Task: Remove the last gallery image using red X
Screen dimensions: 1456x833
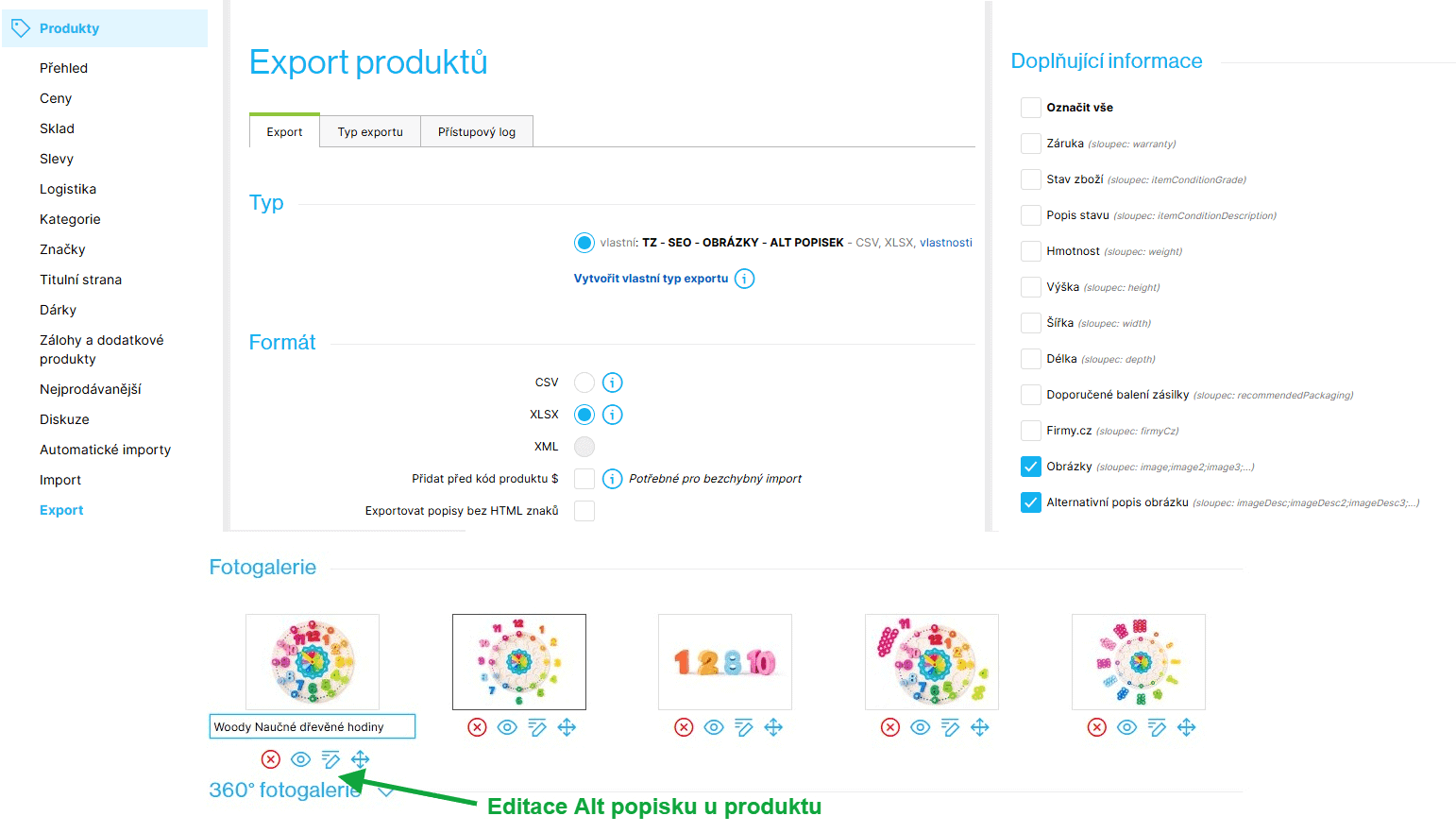Action: point(1096,727)
